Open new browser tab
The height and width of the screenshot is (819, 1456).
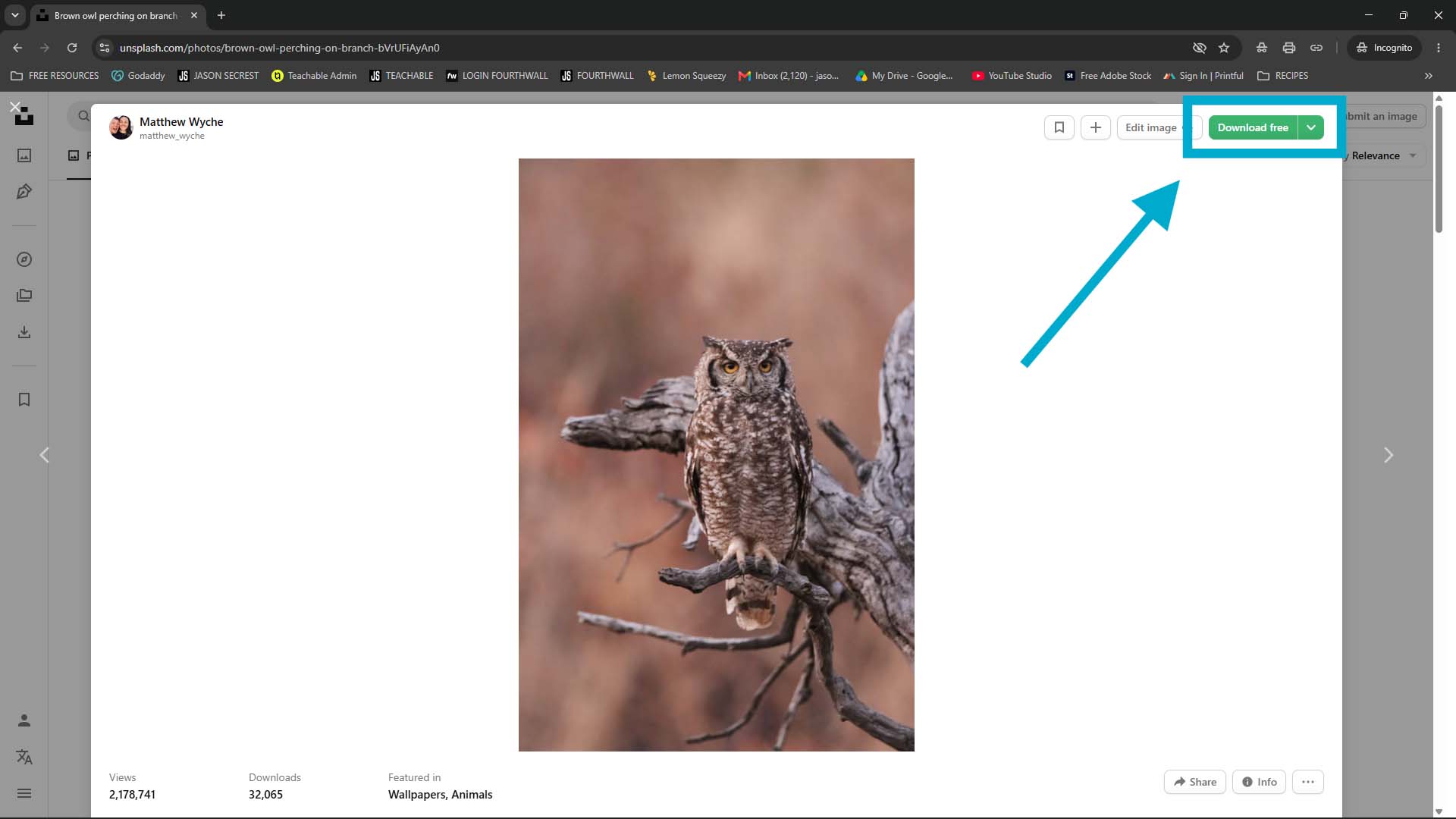(221, 15)
